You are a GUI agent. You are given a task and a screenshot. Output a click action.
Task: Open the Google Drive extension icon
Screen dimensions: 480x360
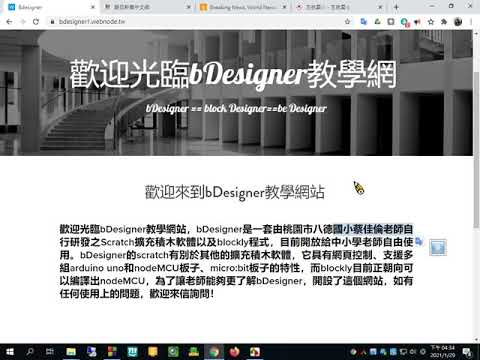(377, 22)
